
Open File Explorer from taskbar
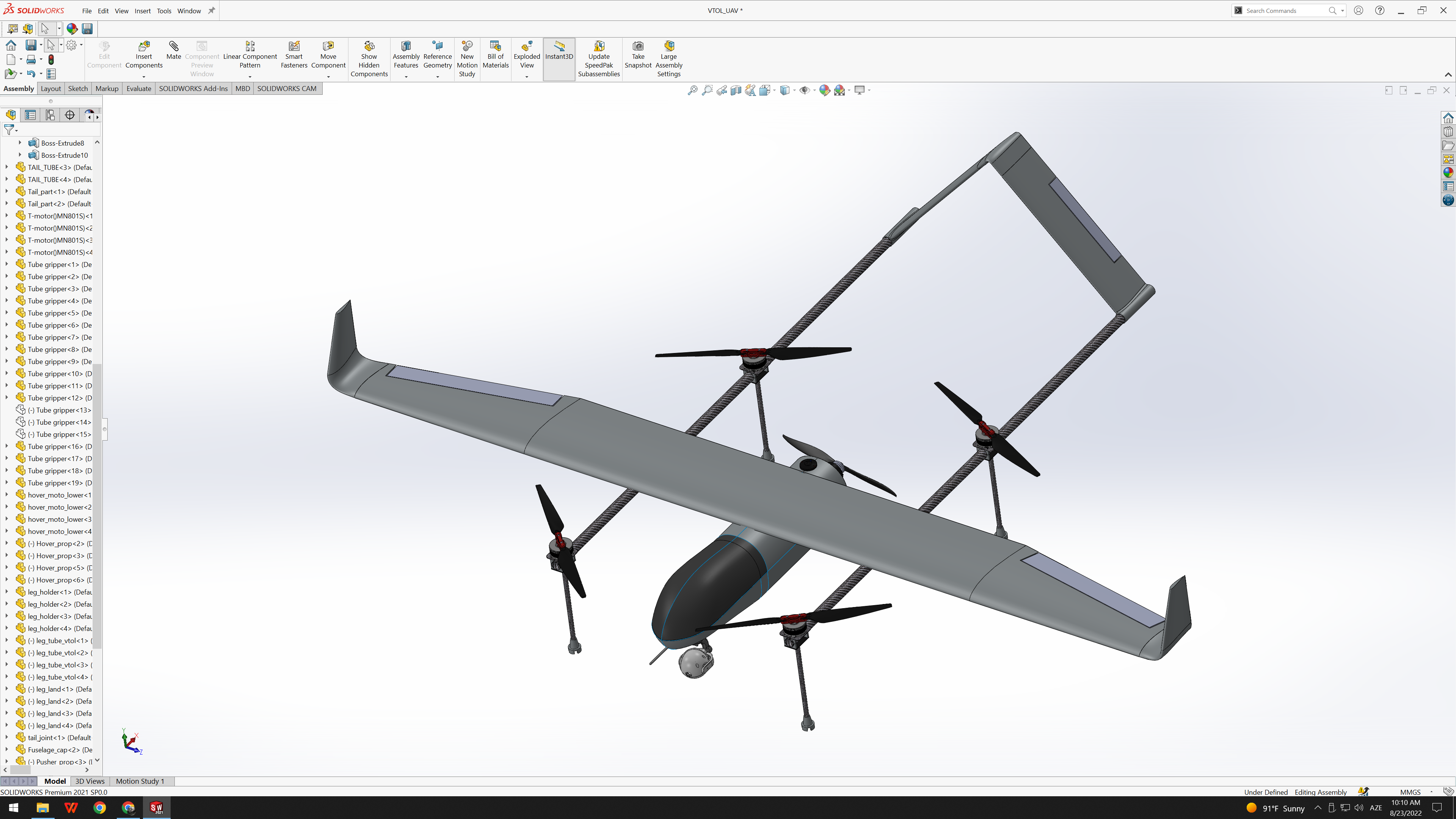[x=42, y=808]
